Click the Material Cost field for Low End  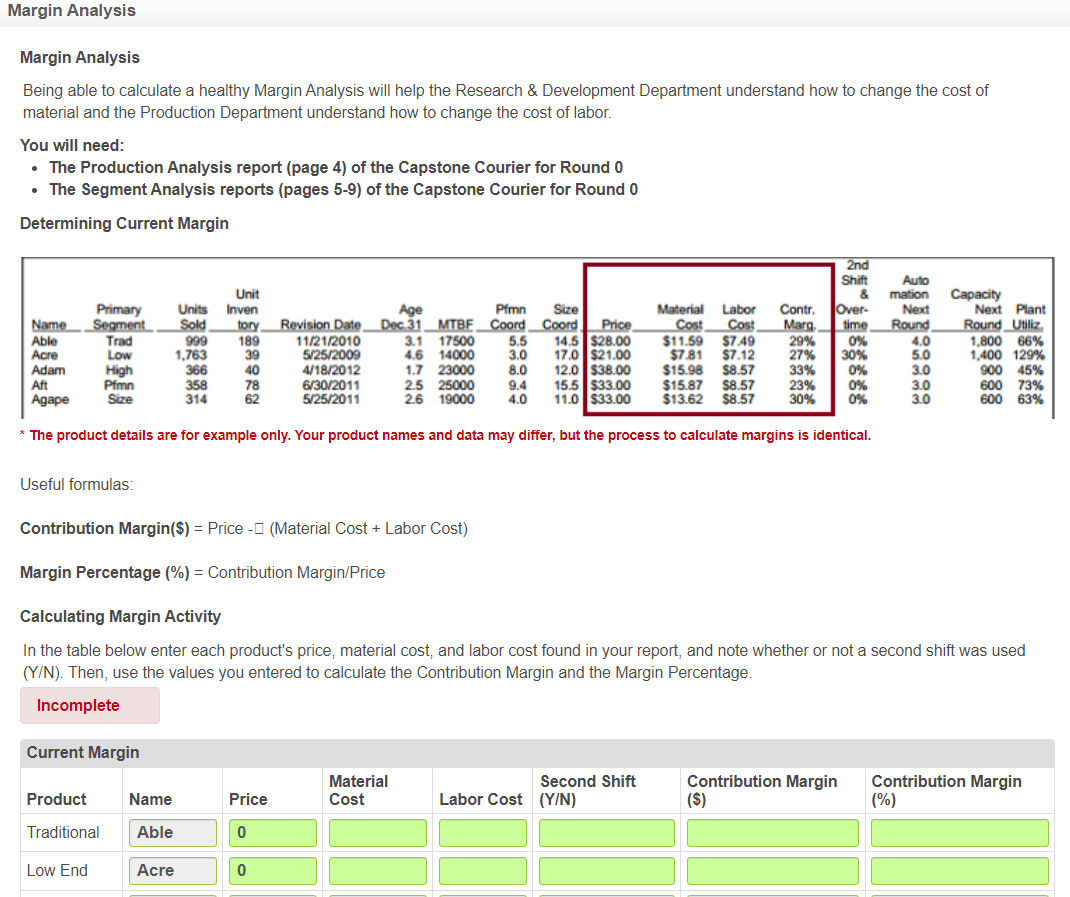pos(377,870)
